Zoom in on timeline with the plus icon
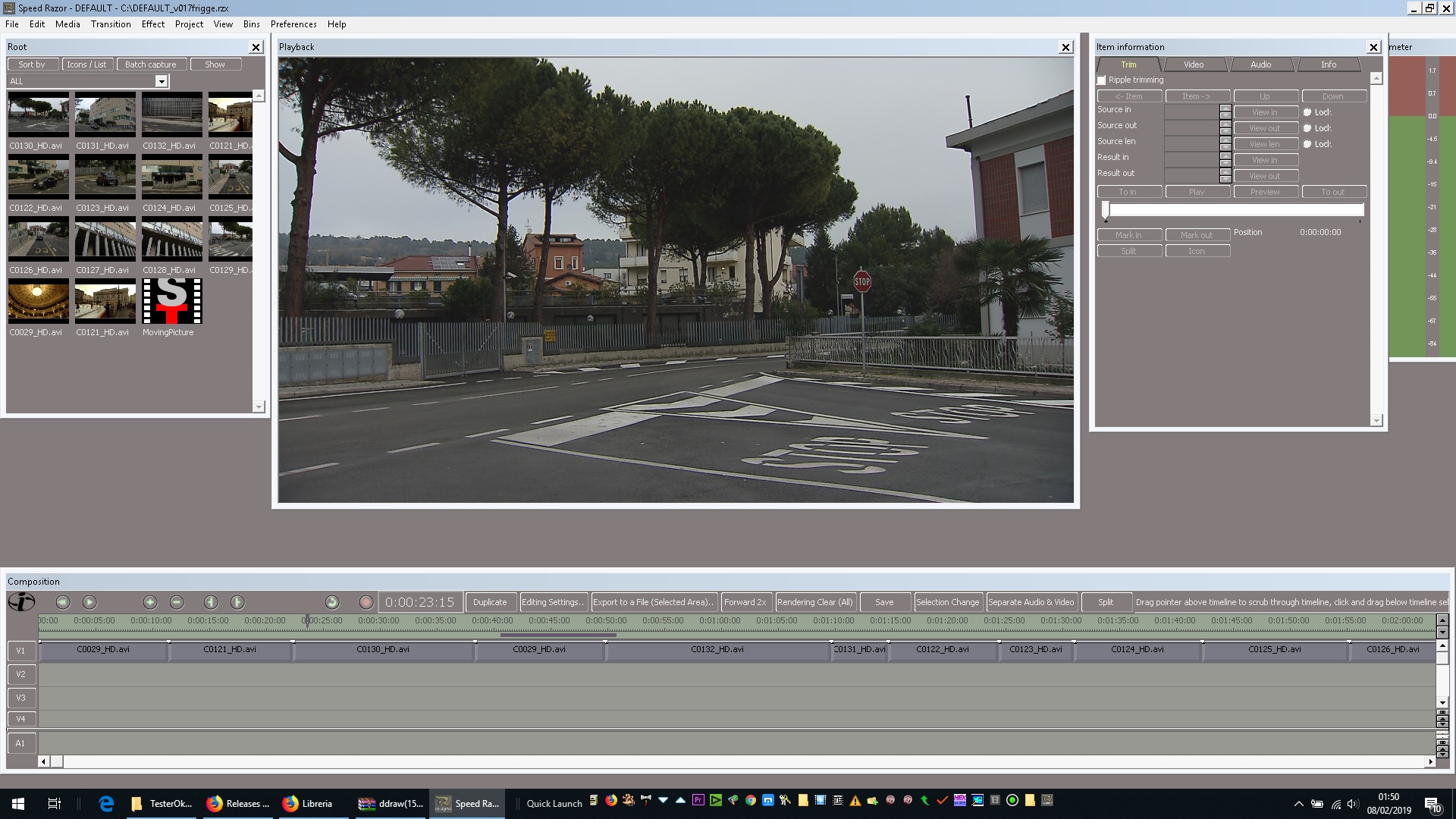This screenshot has height=819, width=1456. coord(149,602)
